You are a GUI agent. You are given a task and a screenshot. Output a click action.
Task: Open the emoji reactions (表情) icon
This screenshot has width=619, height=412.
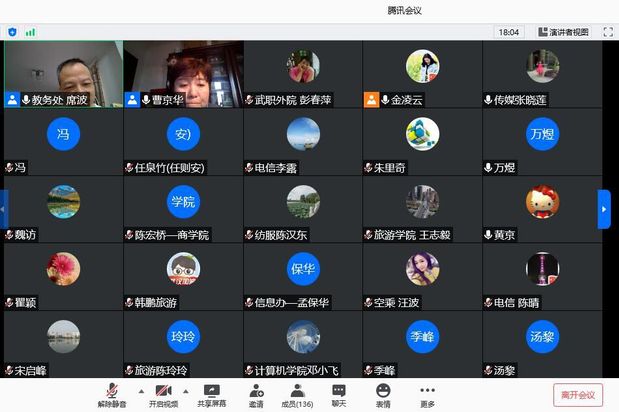coord(383,390)
